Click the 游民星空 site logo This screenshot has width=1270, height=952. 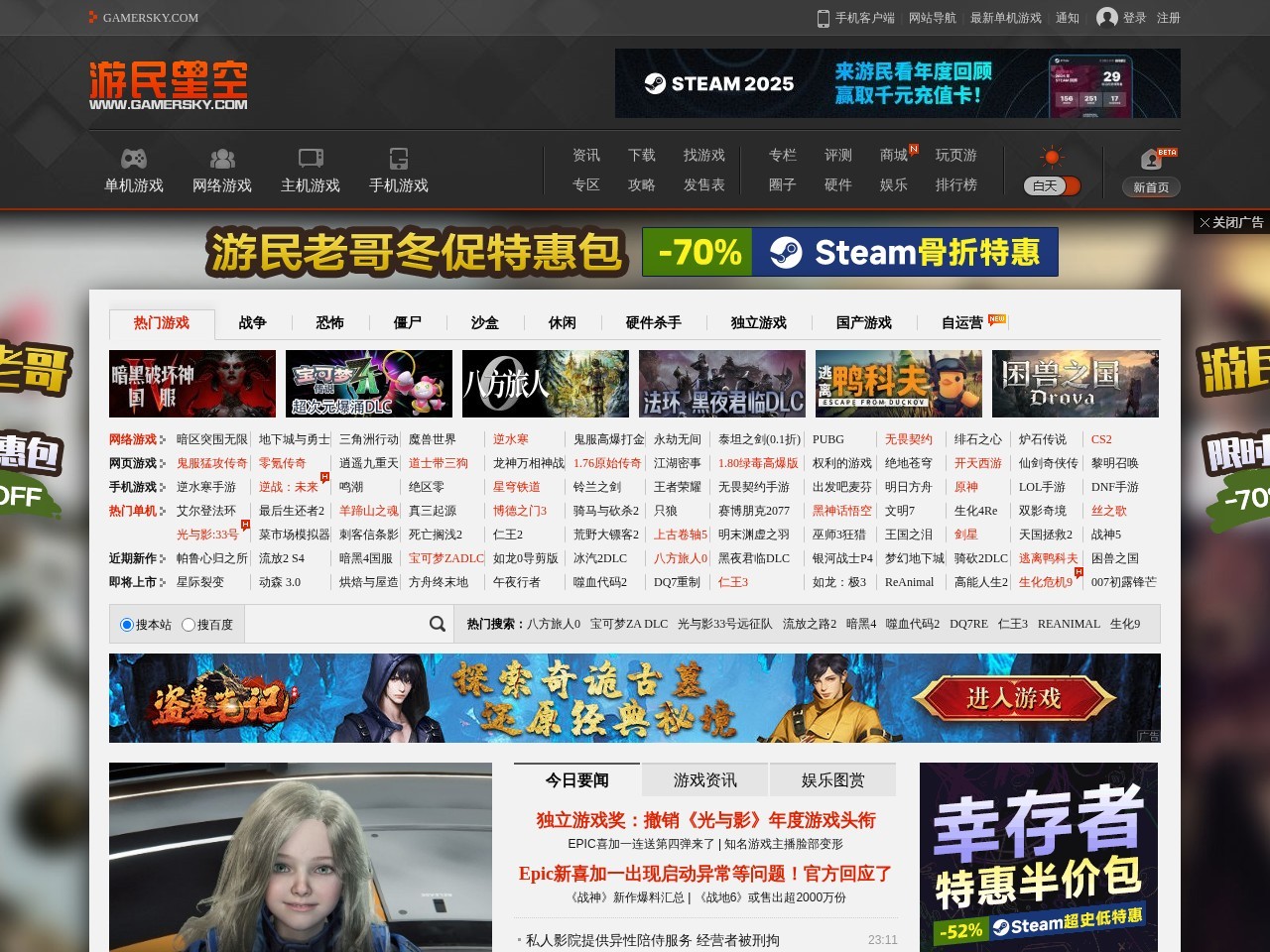(169, 85)
